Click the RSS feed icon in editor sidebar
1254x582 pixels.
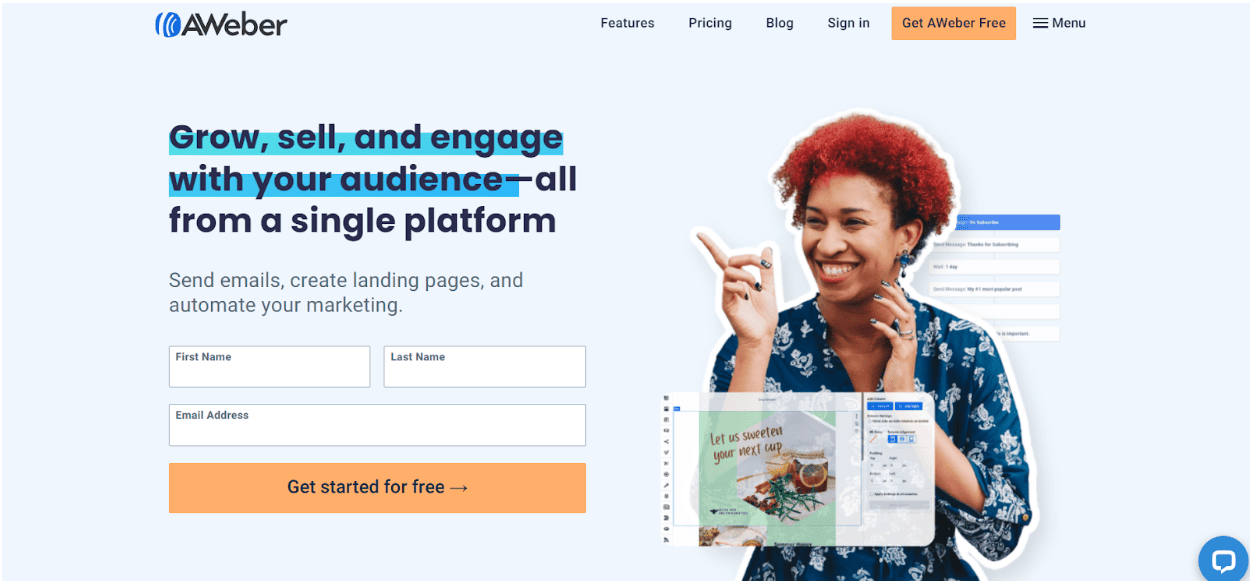666,540
